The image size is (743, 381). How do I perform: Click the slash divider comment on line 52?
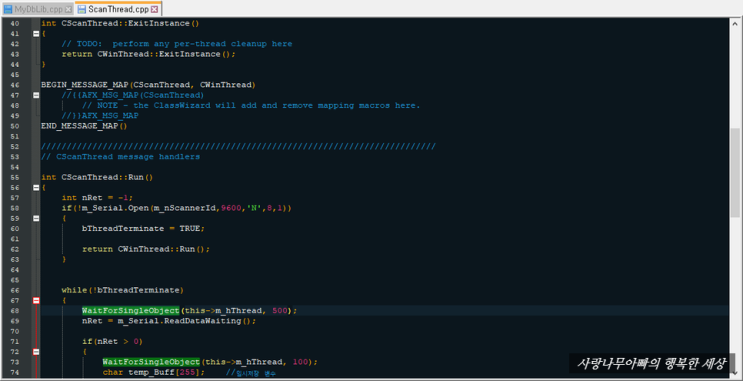point(238,146)
